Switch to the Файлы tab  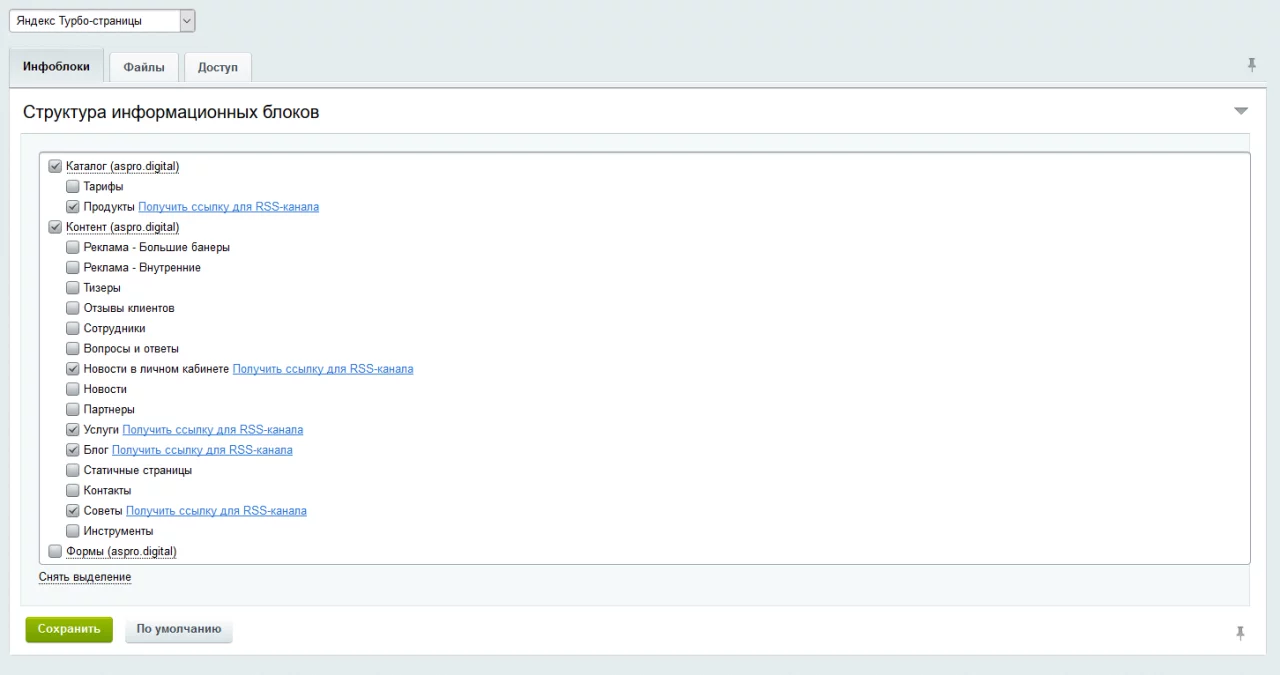coord(144,67)
